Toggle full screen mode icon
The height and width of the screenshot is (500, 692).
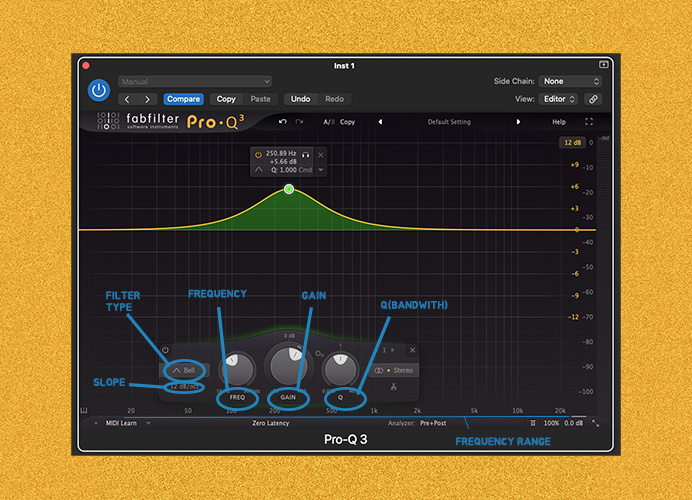click(589, 122)
